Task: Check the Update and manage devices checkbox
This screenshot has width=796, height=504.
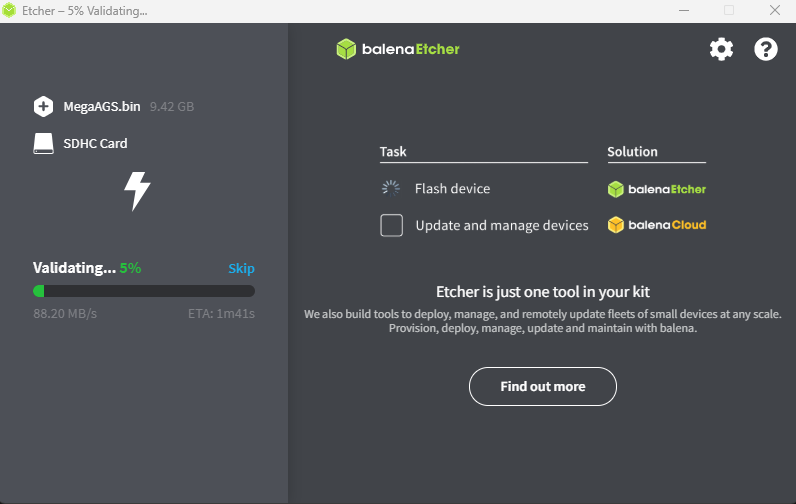Action: click(x=391, y=225)
